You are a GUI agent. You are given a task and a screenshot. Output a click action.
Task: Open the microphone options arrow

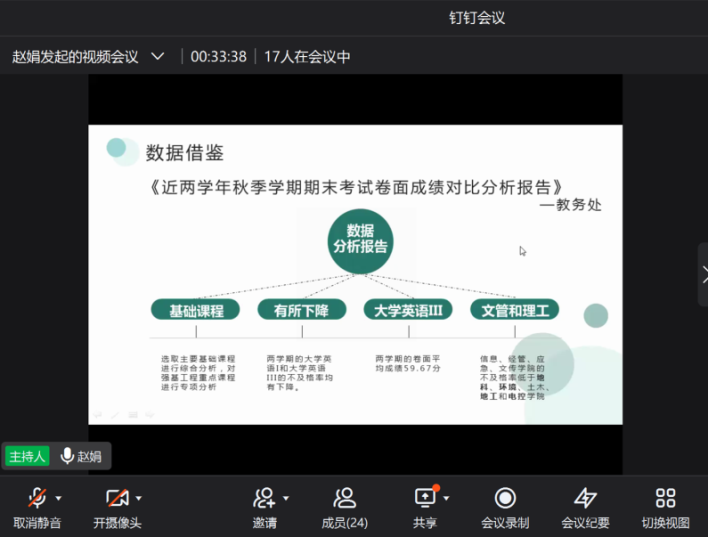(59, 498)
